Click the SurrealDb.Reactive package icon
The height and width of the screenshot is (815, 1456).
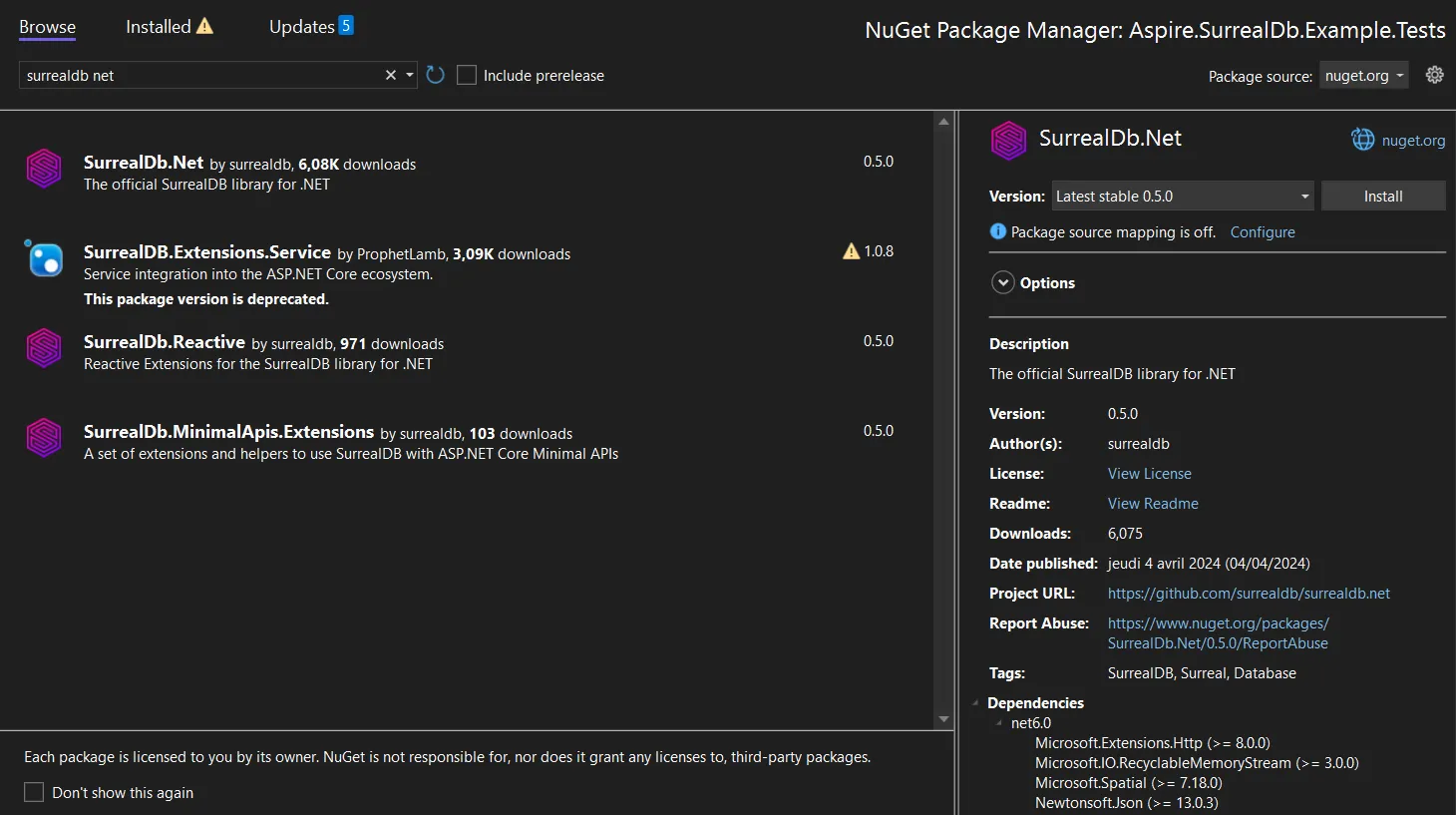click(x=44, y=349)
